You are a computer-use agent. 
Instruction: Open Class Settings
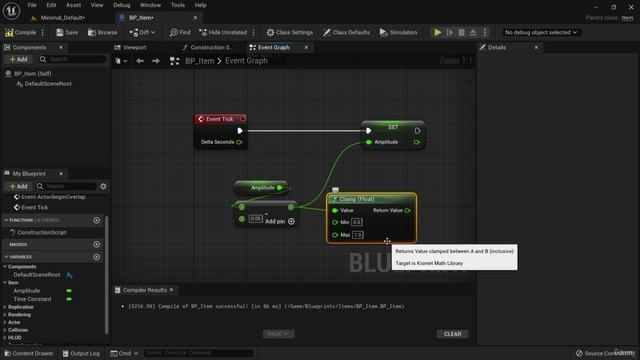coord(290,32)
